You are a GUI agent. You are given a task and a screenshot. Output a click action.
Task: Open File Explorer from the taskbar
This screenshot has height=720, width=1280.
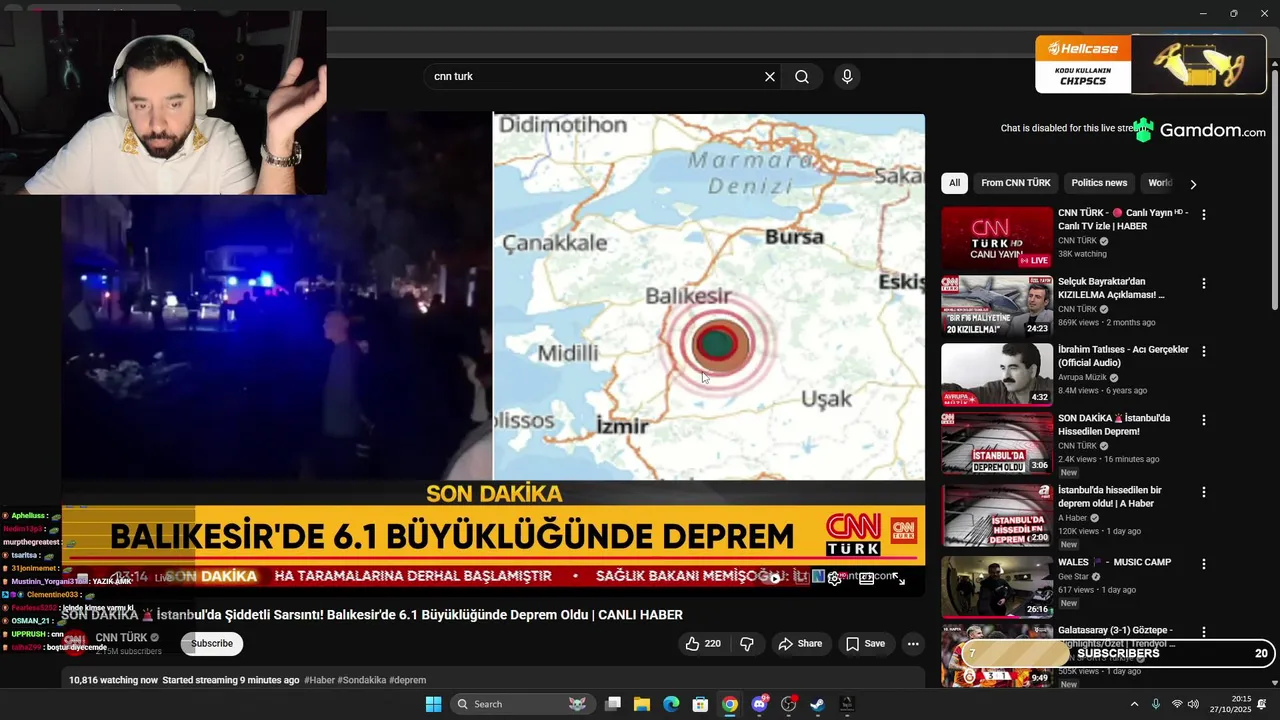(x=642, y=704)
